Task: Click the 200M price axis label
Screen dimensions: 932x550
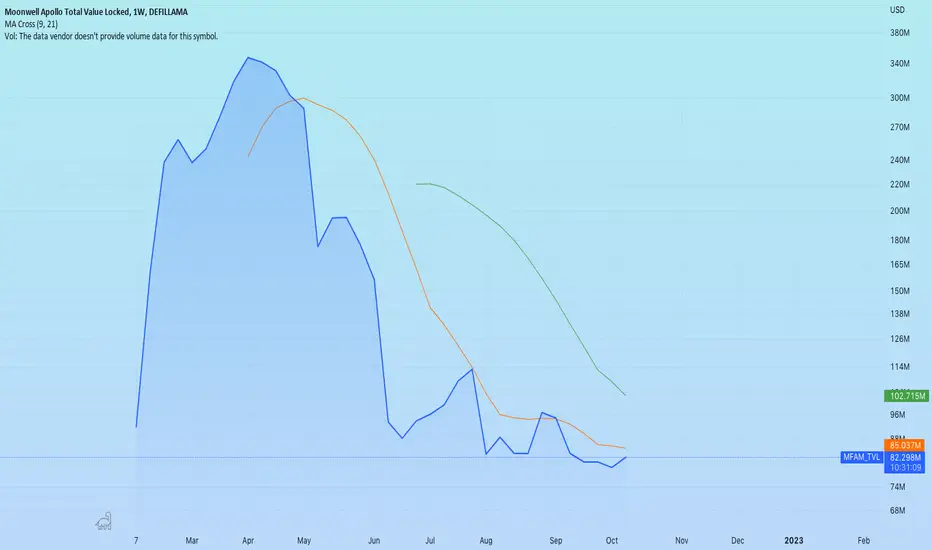Action: [x=899, y=210]
